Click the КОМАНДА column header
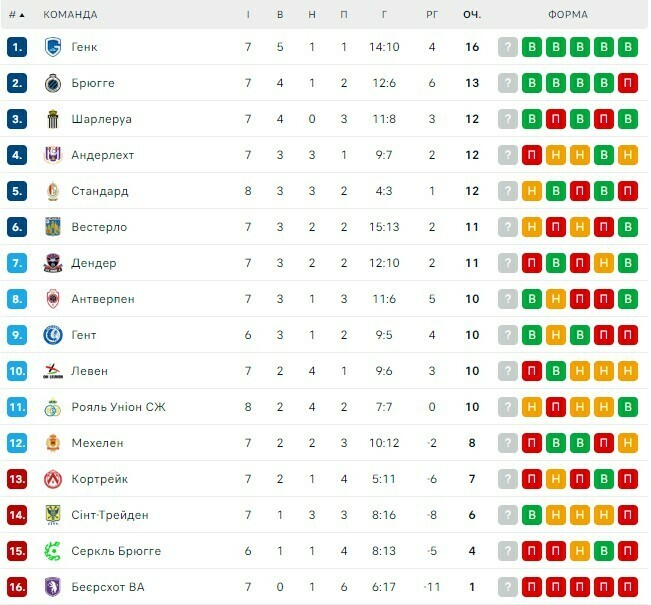This screenshot has width=651, height=605. click(x=70, y=15)
